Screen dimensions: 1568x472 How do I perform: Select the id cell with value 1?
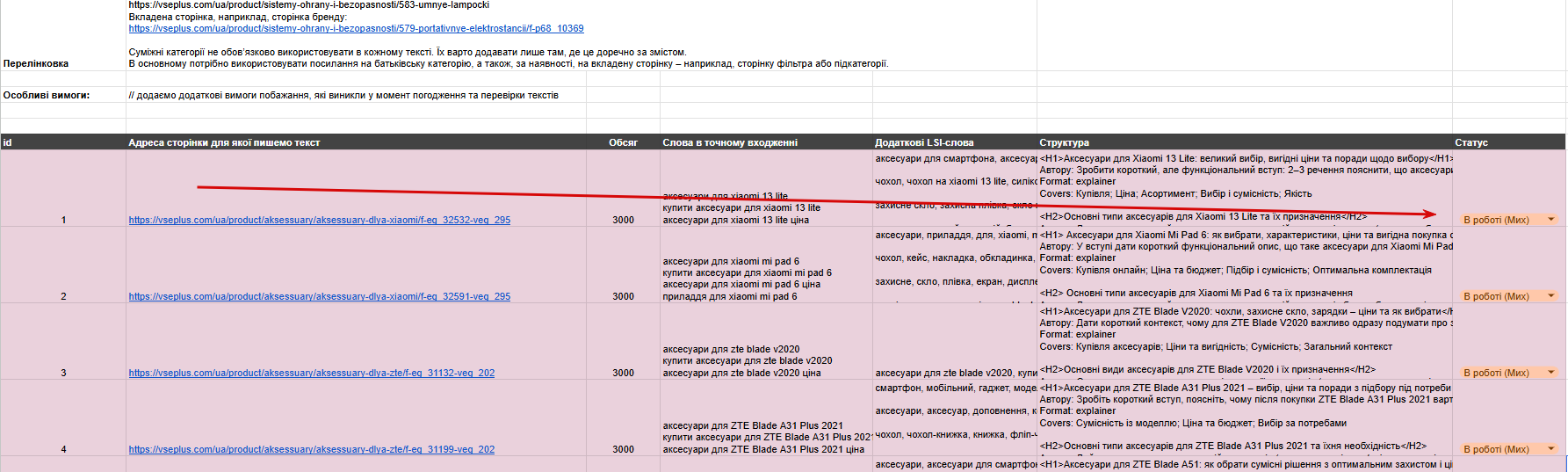pyautogui.click(x=63, y=188)
